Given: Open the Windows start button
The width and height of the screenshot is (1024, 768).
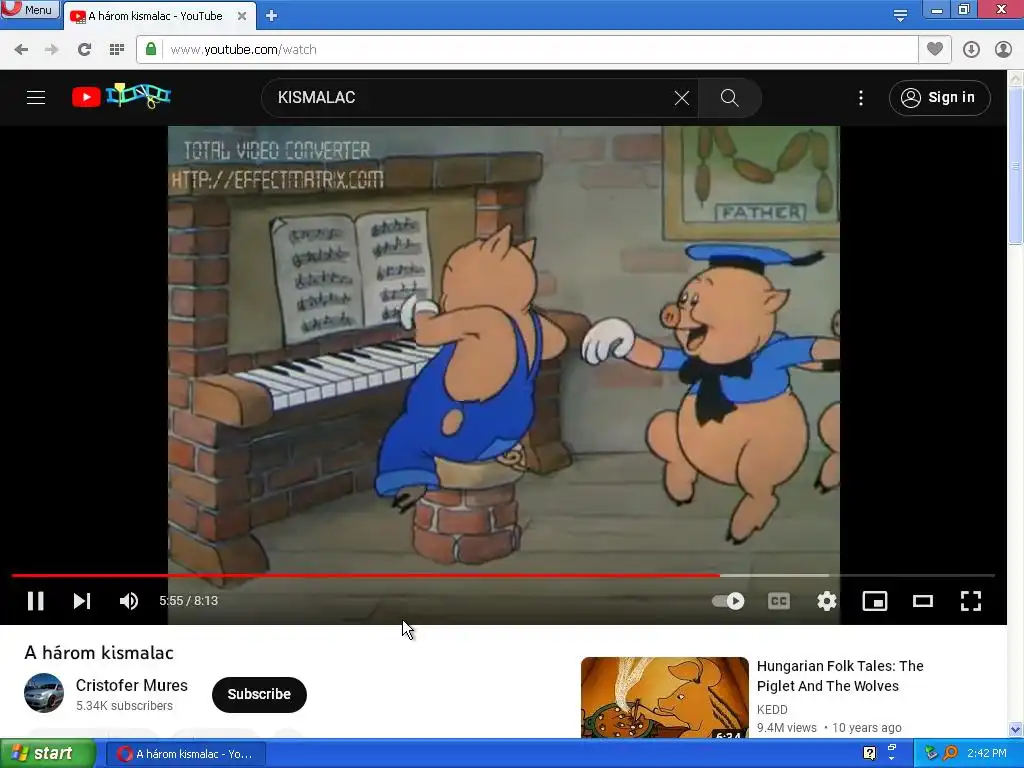Looking at the screenshot, I should [x=48, y=754].
